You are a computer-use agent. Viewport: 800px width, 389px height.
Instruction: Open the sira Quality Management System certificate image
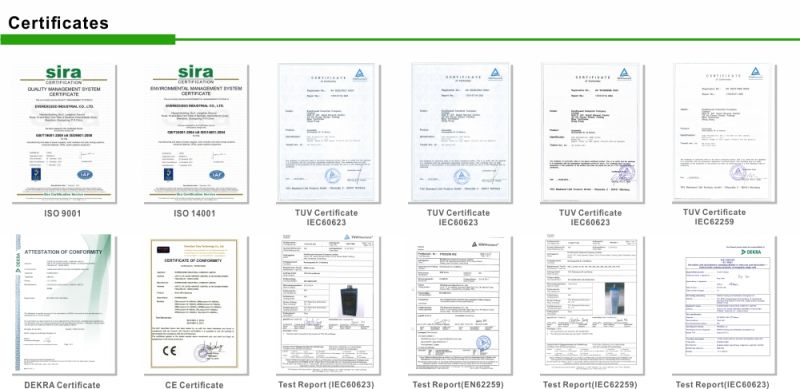pyautogui.click(x=64, y=133)
